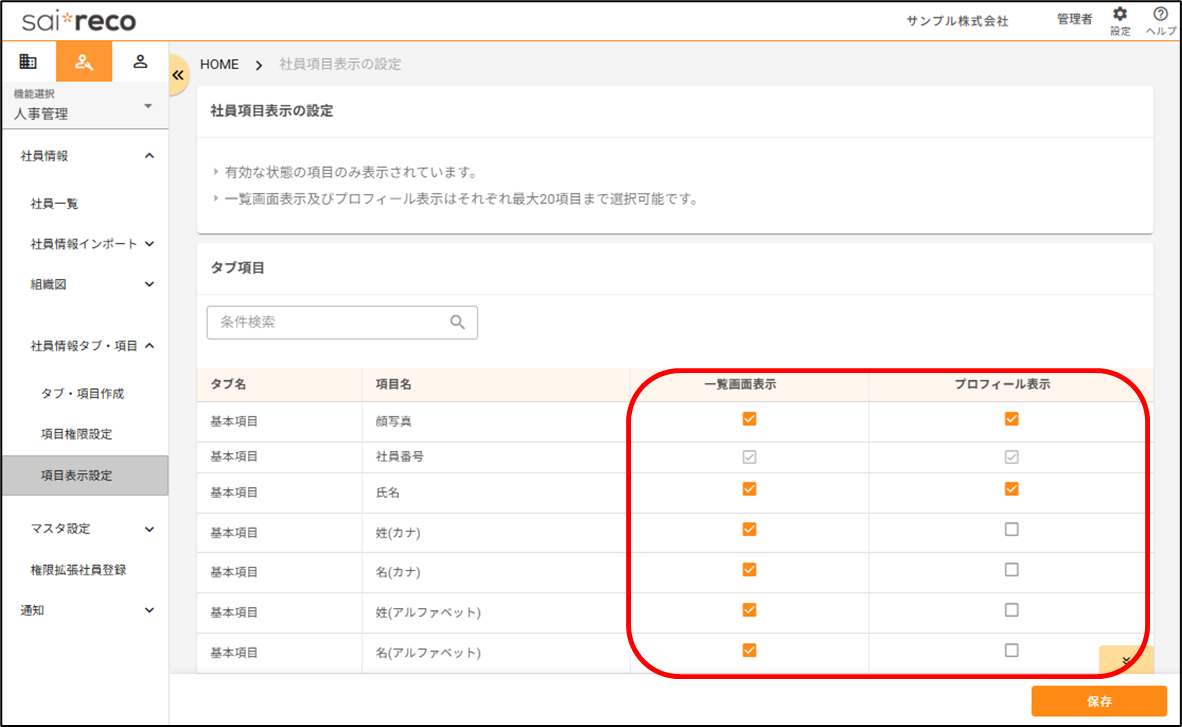The image size is (1182, 727).
Task: Enable profile display for 姓(カナ)
Action: pyautogui.click(x=1011, y=529)
